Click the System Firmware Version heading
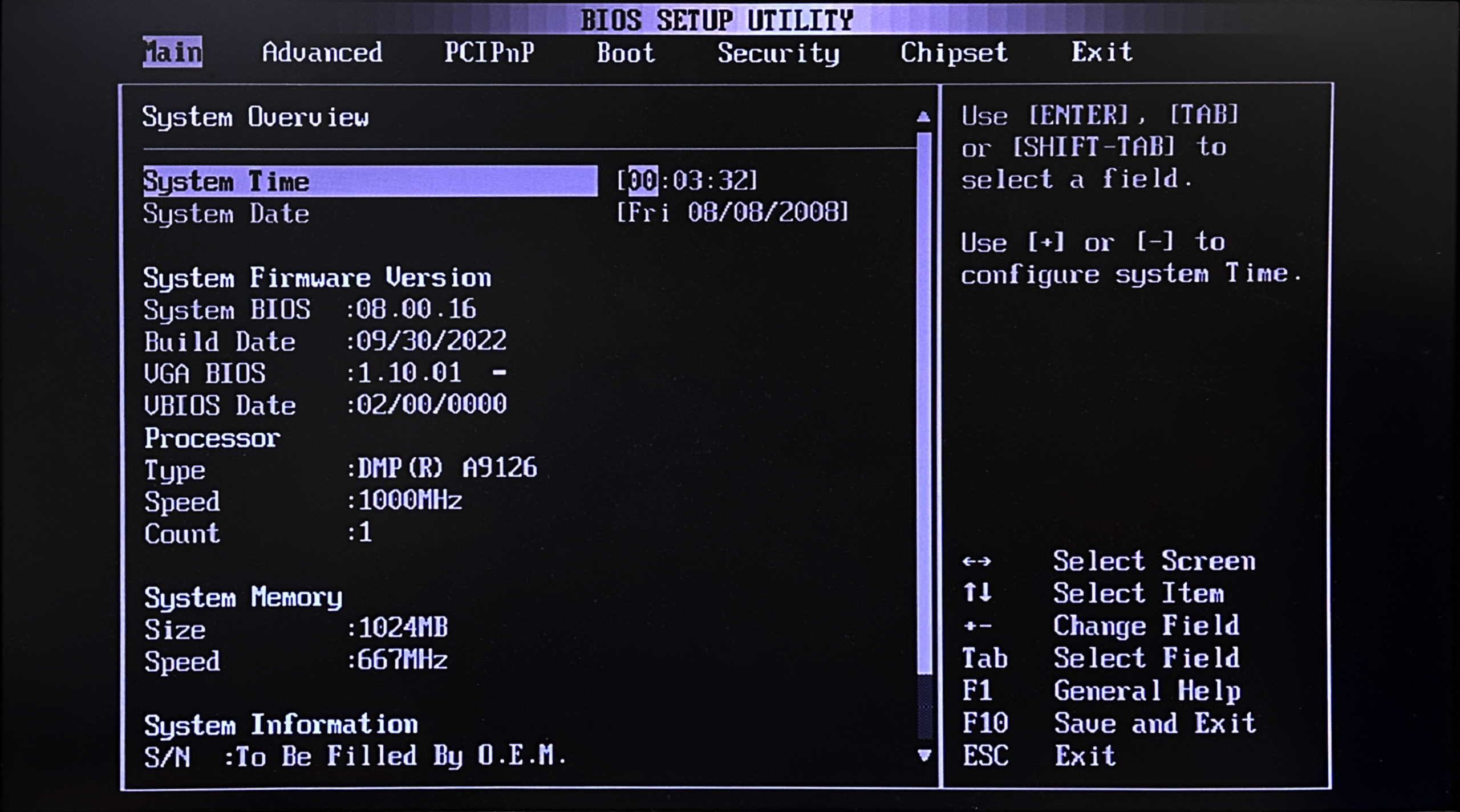This screenshot has height=812, width=1460. (x=317, y=278)
